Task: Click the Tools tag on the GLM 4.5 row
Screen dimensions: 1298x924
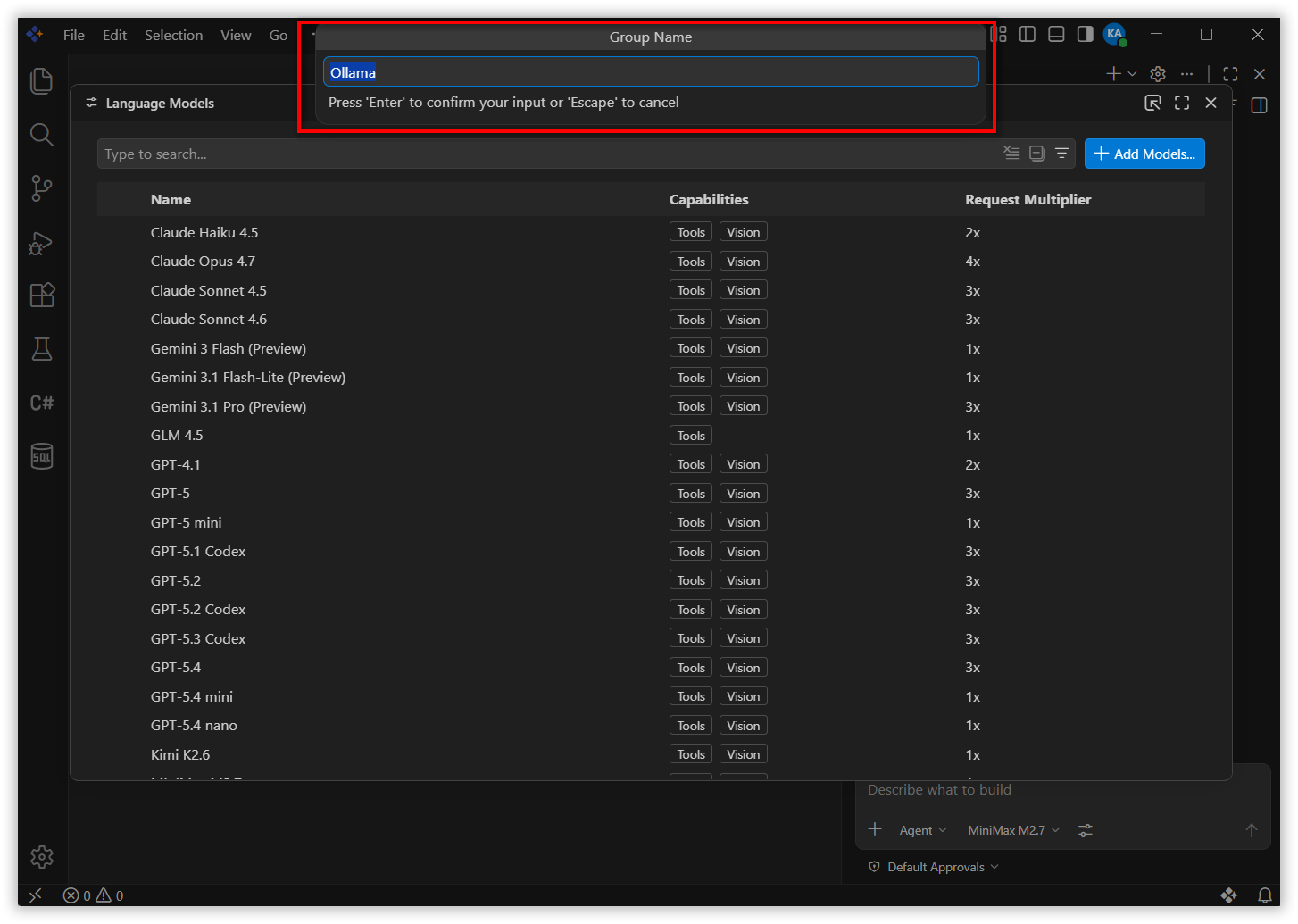Action: point(691,436)
